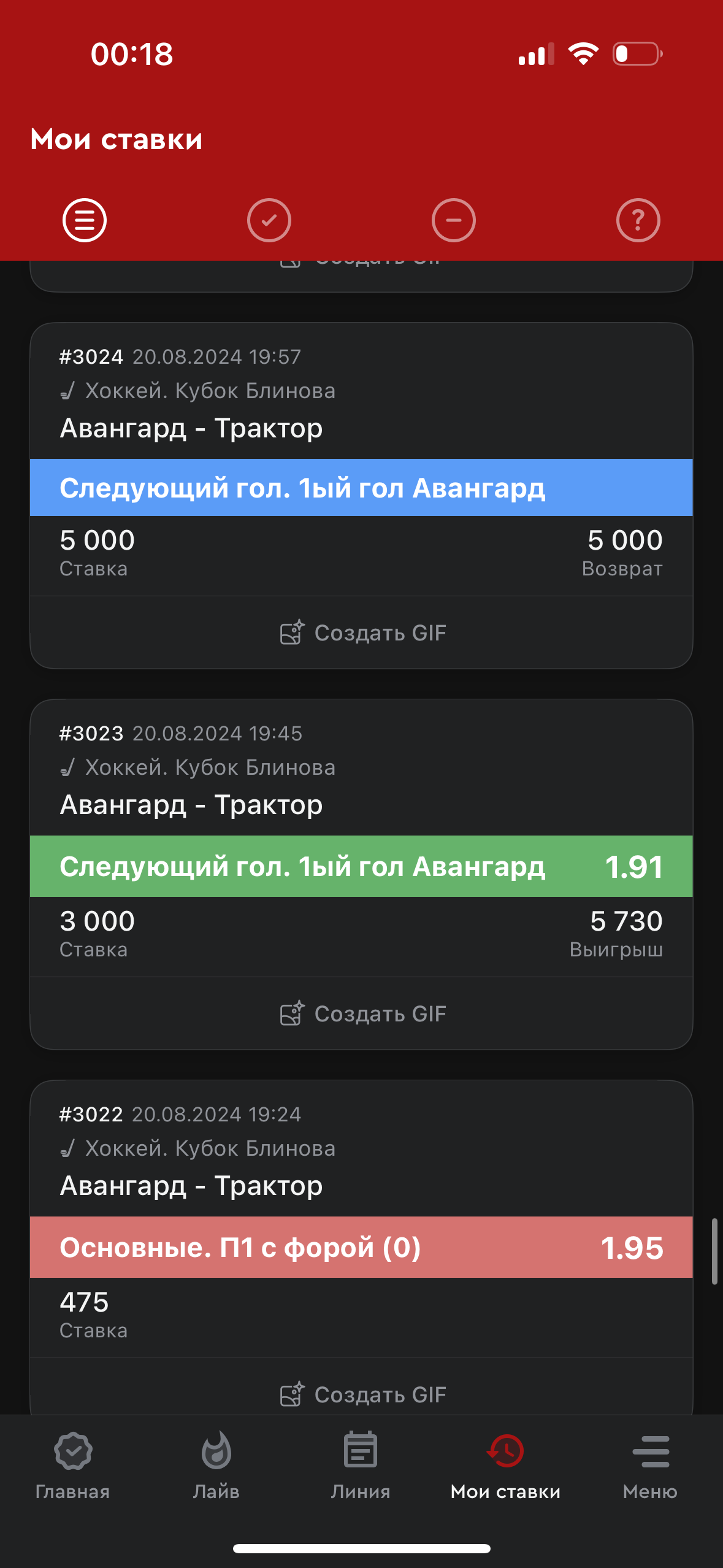Create GIF for bet #3023

(362, 1014)
